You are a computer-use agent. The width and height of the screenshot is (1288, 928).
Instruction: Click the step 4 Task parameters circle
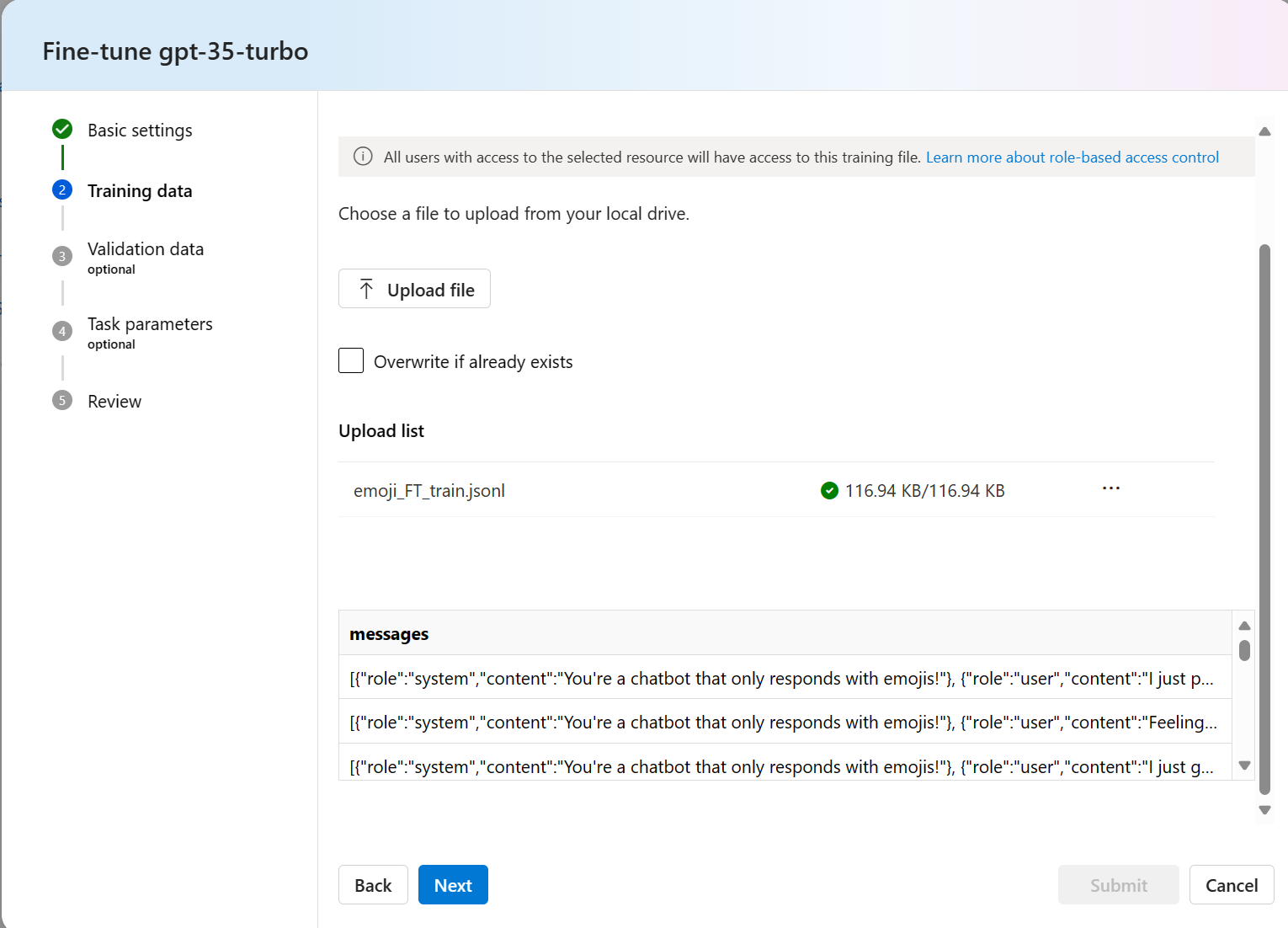click(62, 331)
